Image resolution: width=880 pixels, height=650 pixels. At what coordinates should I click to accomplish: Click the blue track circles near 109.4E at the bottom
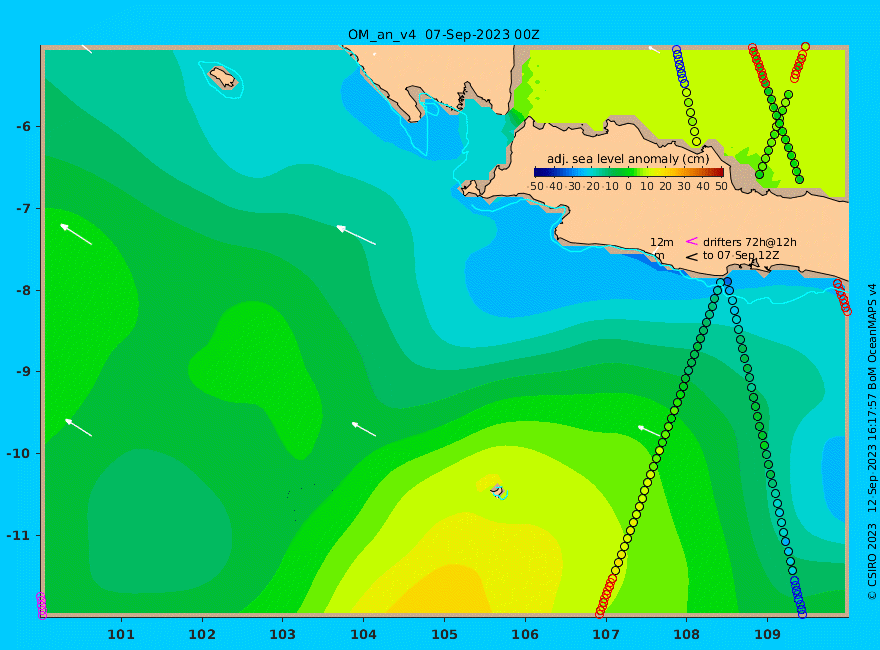click(x=799, y=596)
